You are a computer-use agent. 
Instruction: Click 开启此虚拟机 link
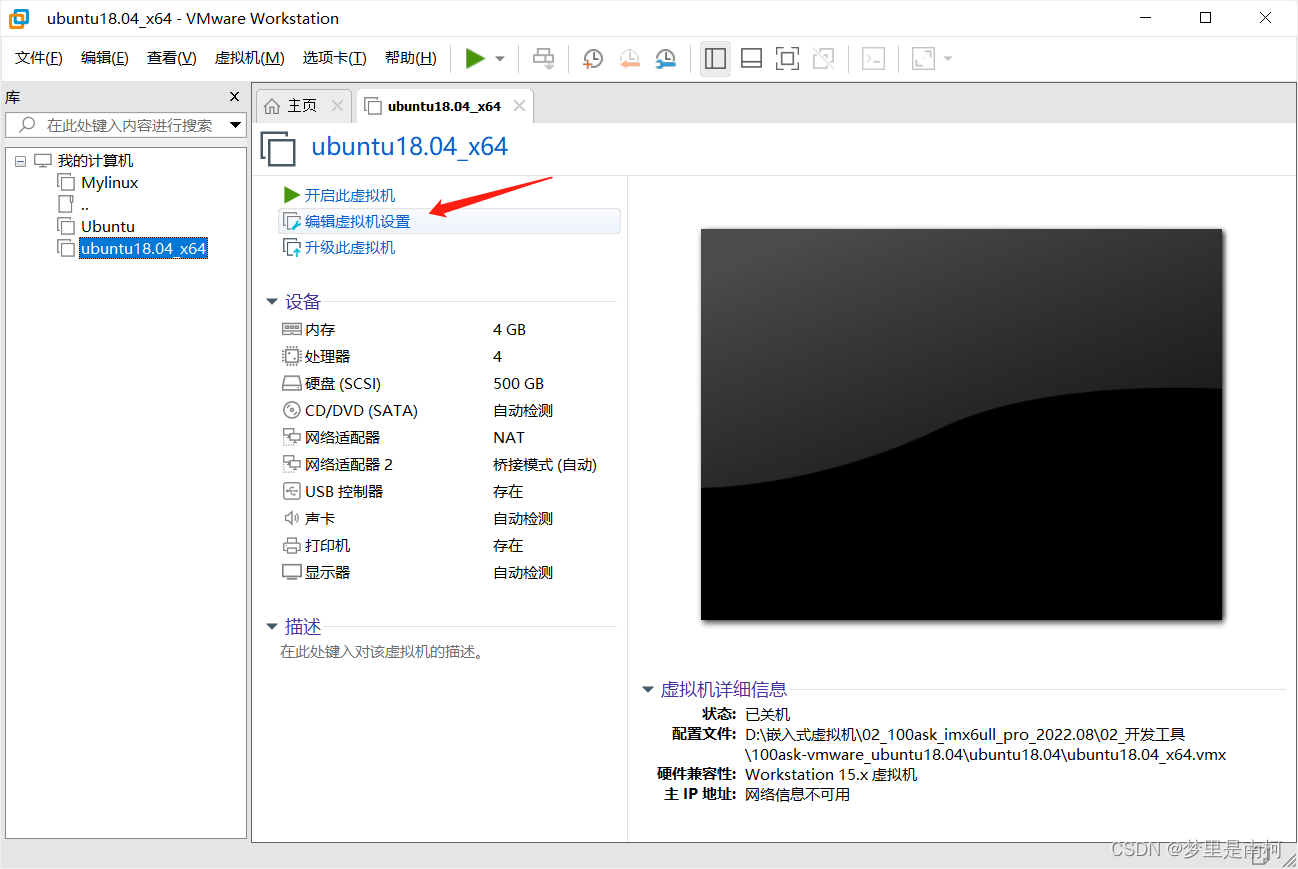[350, 195]
